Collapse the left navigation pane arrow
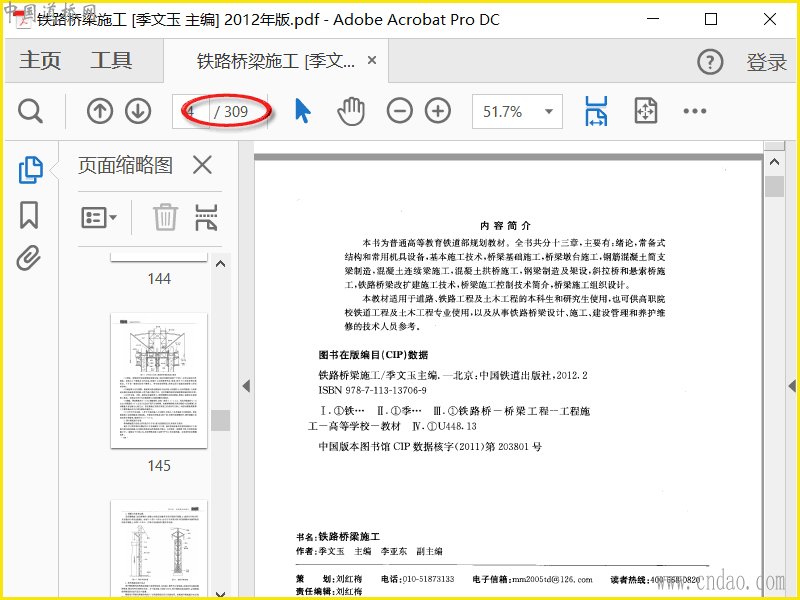Viewport: 800px width, 600px height. coord(246,386)
